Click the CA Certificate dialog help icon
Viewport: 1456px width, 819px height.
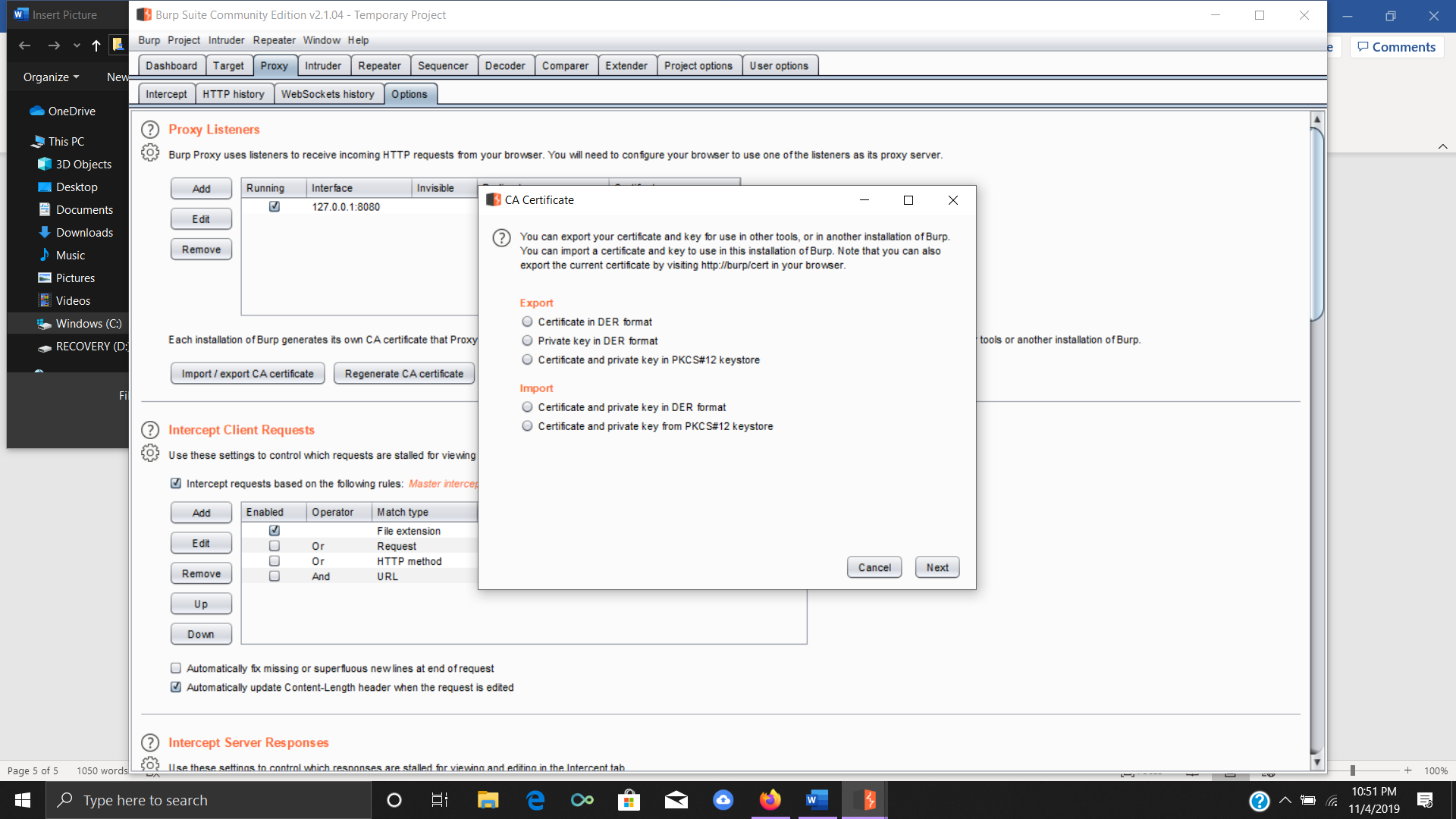pyautogui.click(x=501, y=238)
